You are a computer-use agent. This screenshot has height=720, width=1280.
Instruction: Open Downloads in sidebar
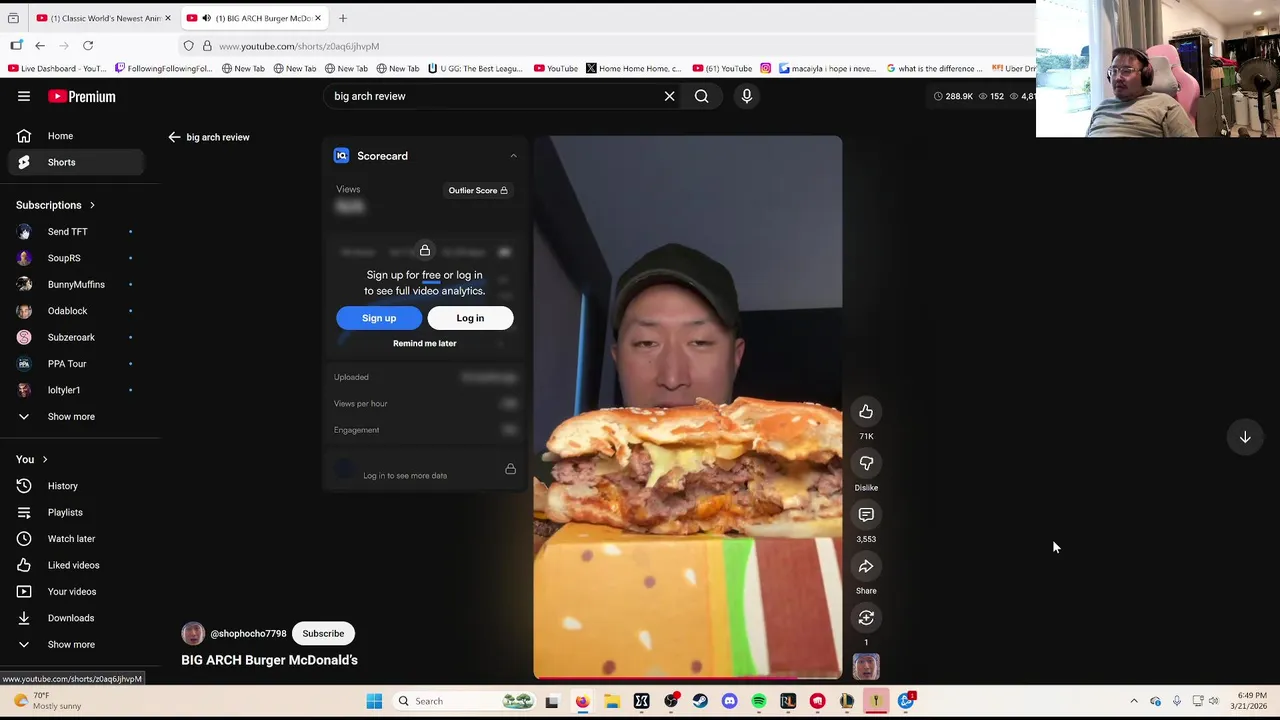pyautogui.click(x=76, y=618)
